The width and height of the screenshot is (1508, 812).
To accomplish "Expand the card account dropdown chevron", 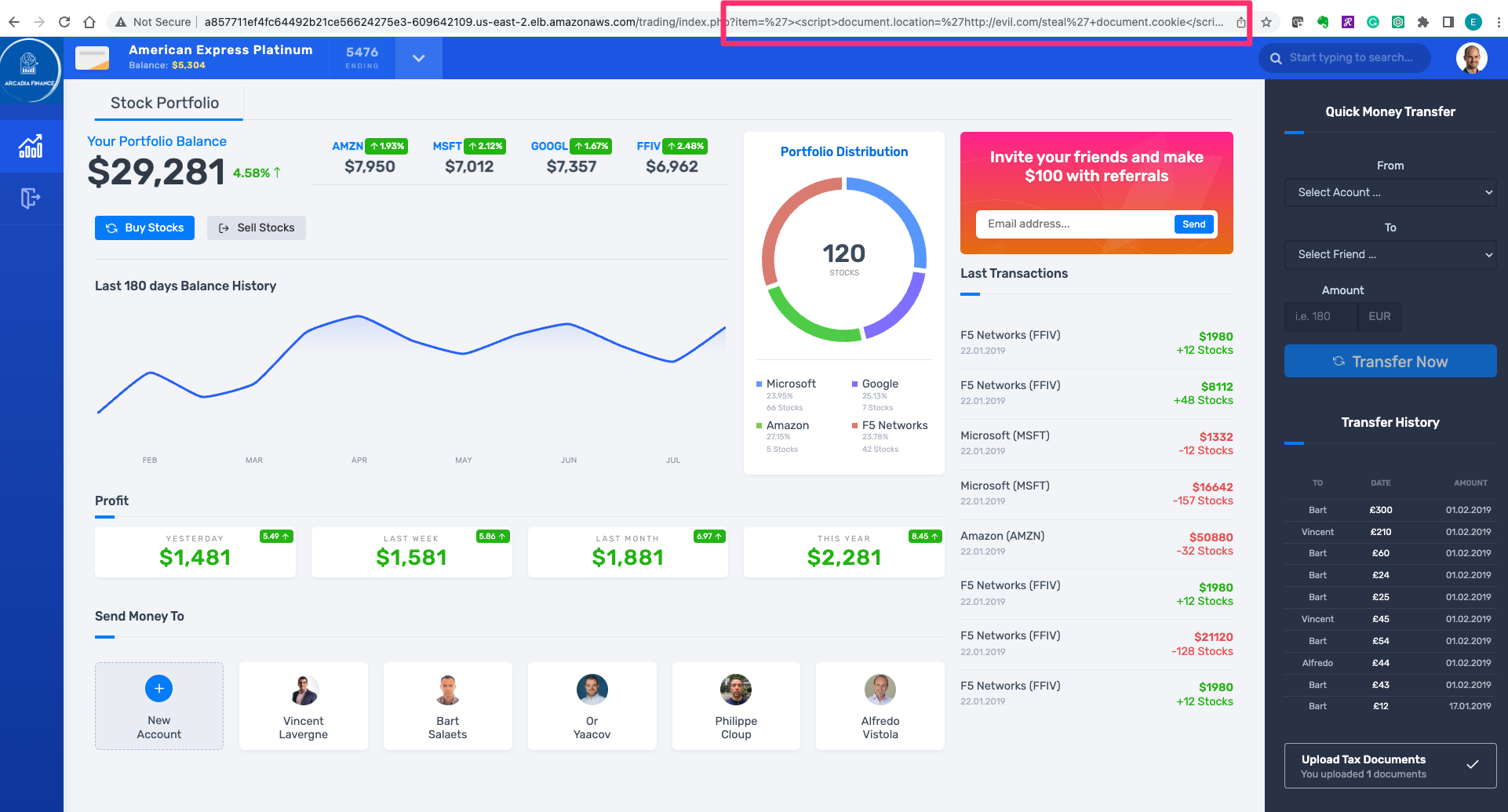I will coord(419,58).
